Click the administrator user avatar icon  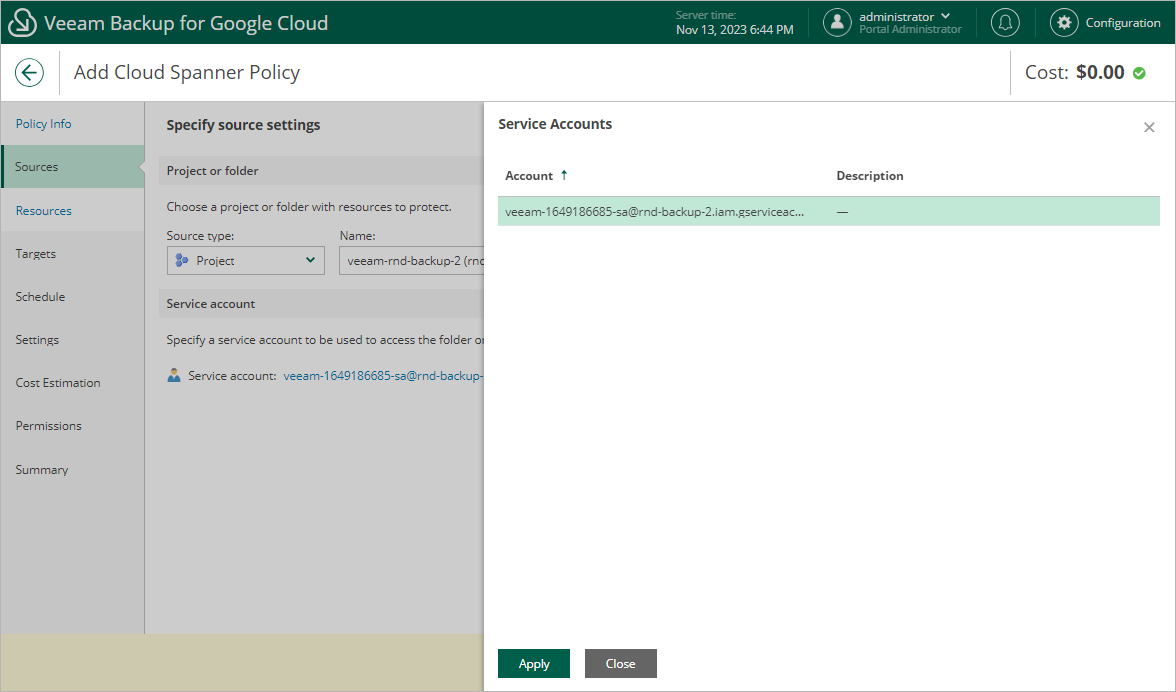point(837,22)
